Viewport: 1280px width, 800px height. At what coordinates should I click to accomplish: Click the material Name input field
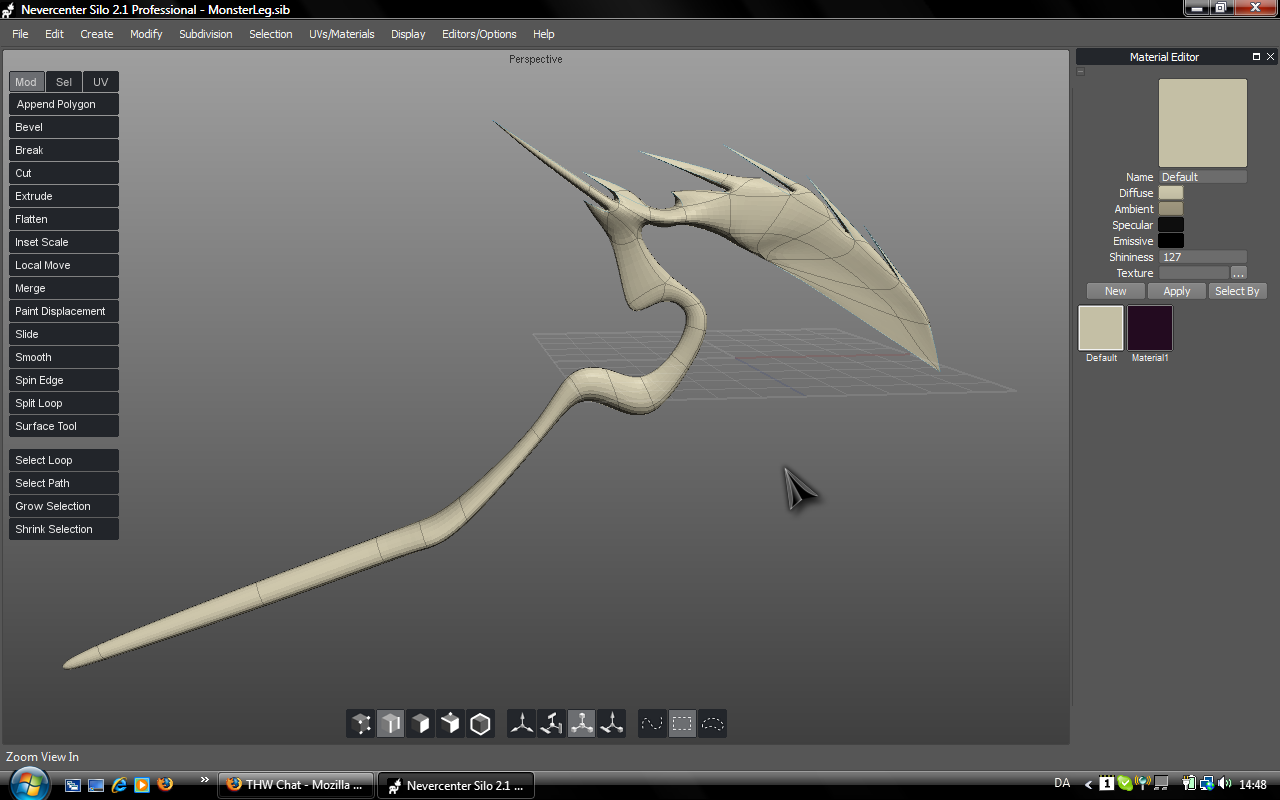(1203, 177)
